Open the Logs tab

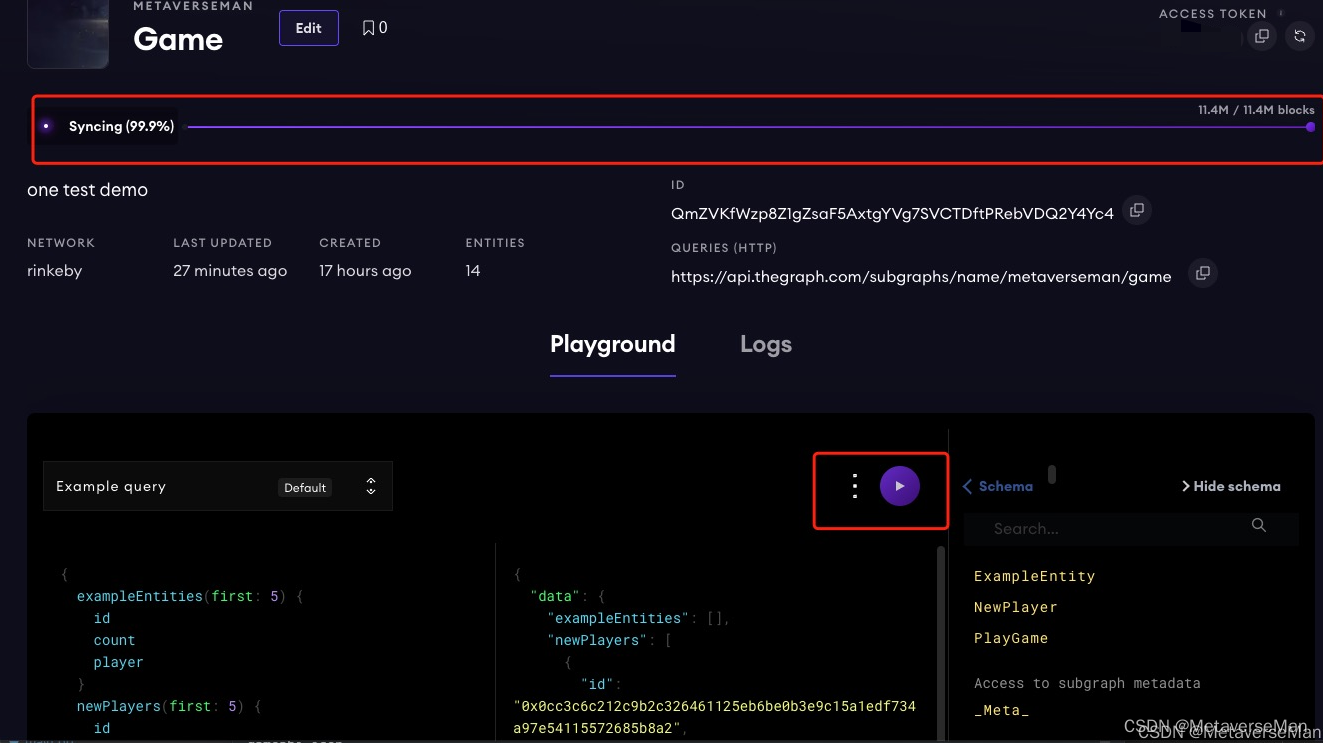pyautogui.click(x=766, y=344)
